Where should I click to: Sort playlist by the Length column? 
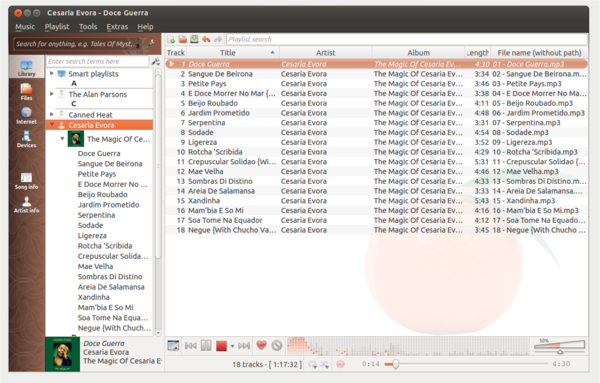[478, 52]
